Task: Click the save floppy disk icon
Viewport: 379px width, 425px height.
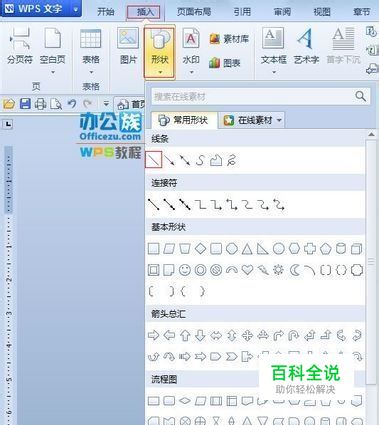Action: point(25,104)
